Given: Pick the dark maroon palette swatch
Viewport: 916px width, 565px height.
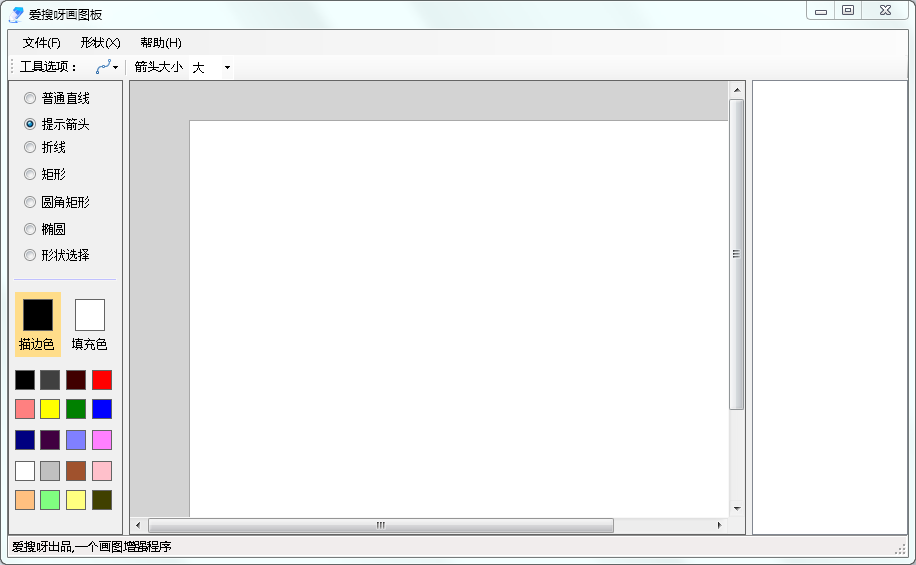Looking at the screenshot, I should [76, 380].
